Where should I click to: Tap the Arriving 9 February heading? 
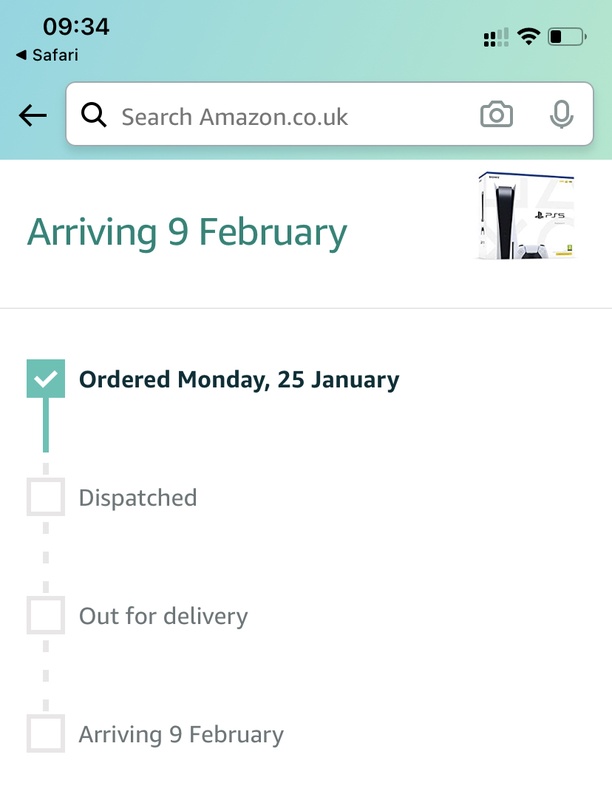coord(187,232)
